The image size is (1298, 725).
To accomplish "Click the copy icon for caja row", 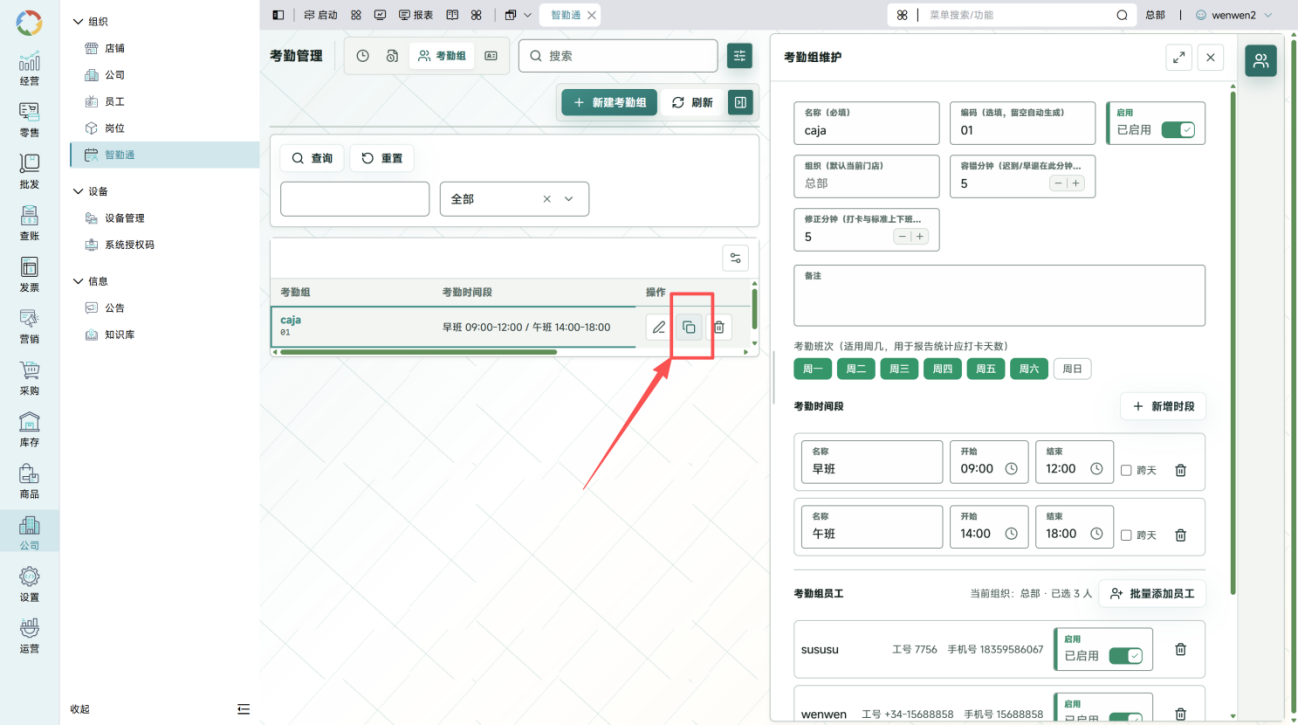I will [x=688, y=327].
